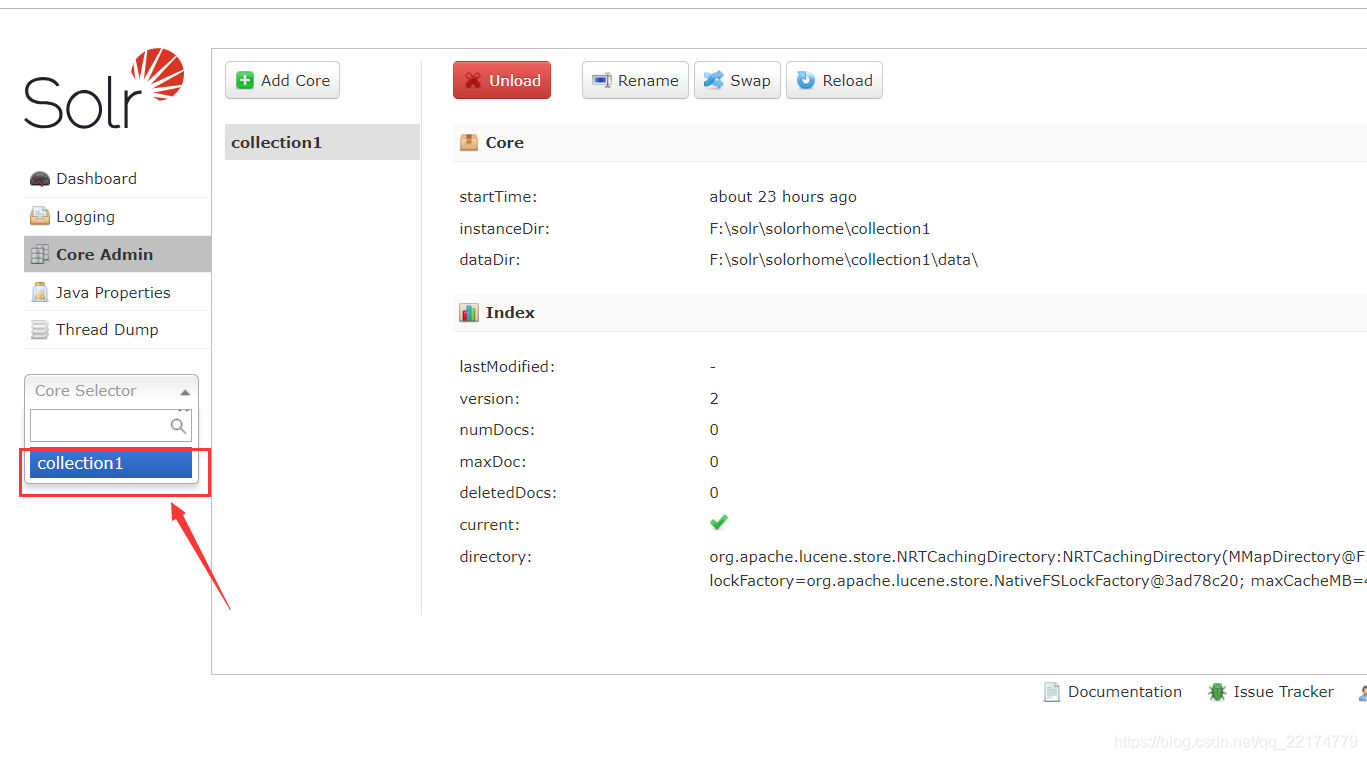Click the directory label

point(495,557)
